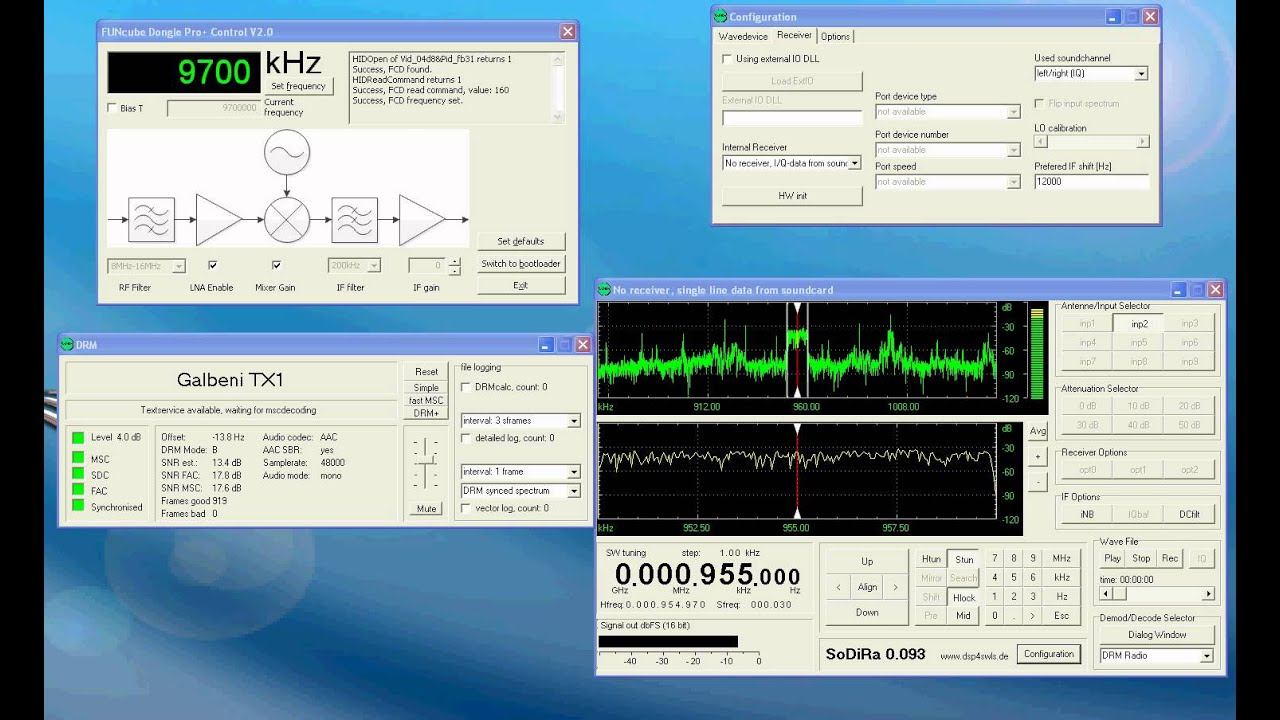Viewport: 1280px width, 720px height.
Task: Click Stop in the Wave File panel
Action: pos(1141,558)
